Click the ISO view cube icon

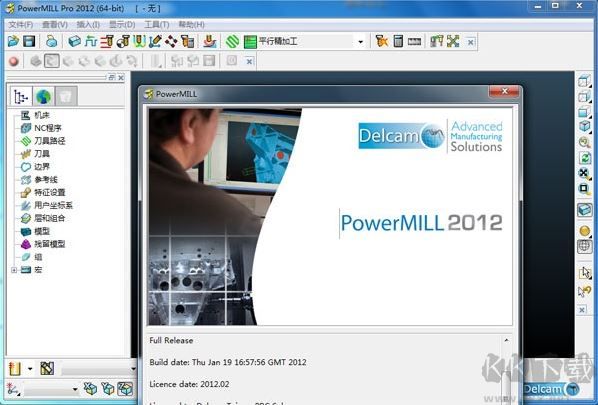(584, 126)
